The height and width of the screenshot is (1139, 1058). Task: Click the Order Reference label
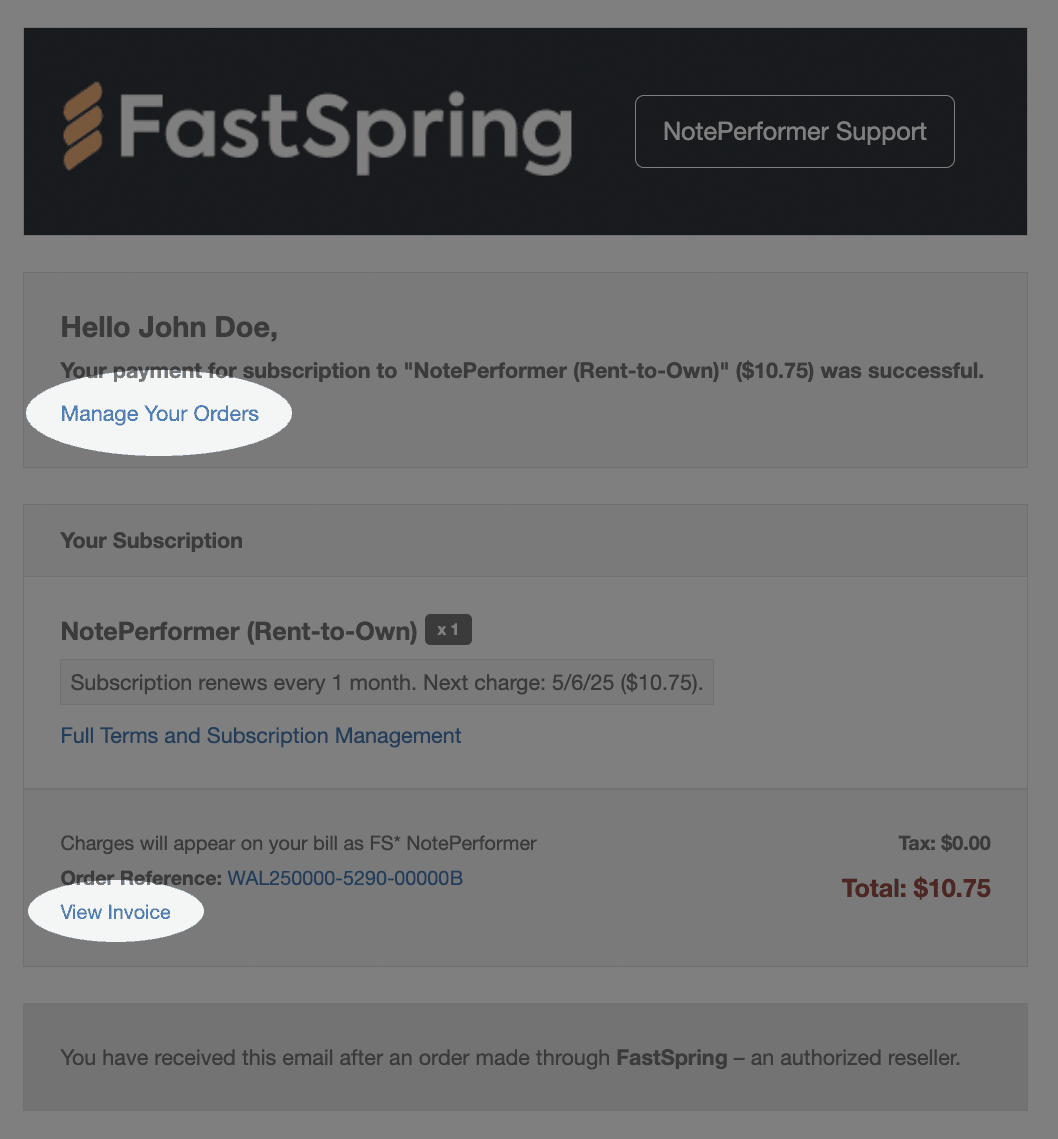[x=141, y=879]
